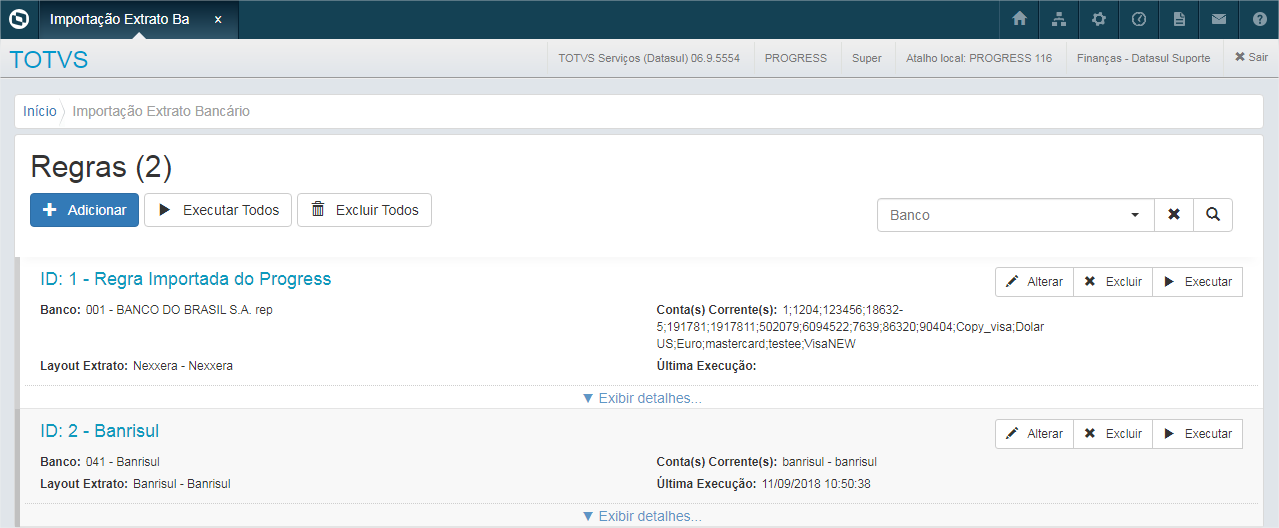Click Alterar for Banrisul rule

coord(1034,434)
